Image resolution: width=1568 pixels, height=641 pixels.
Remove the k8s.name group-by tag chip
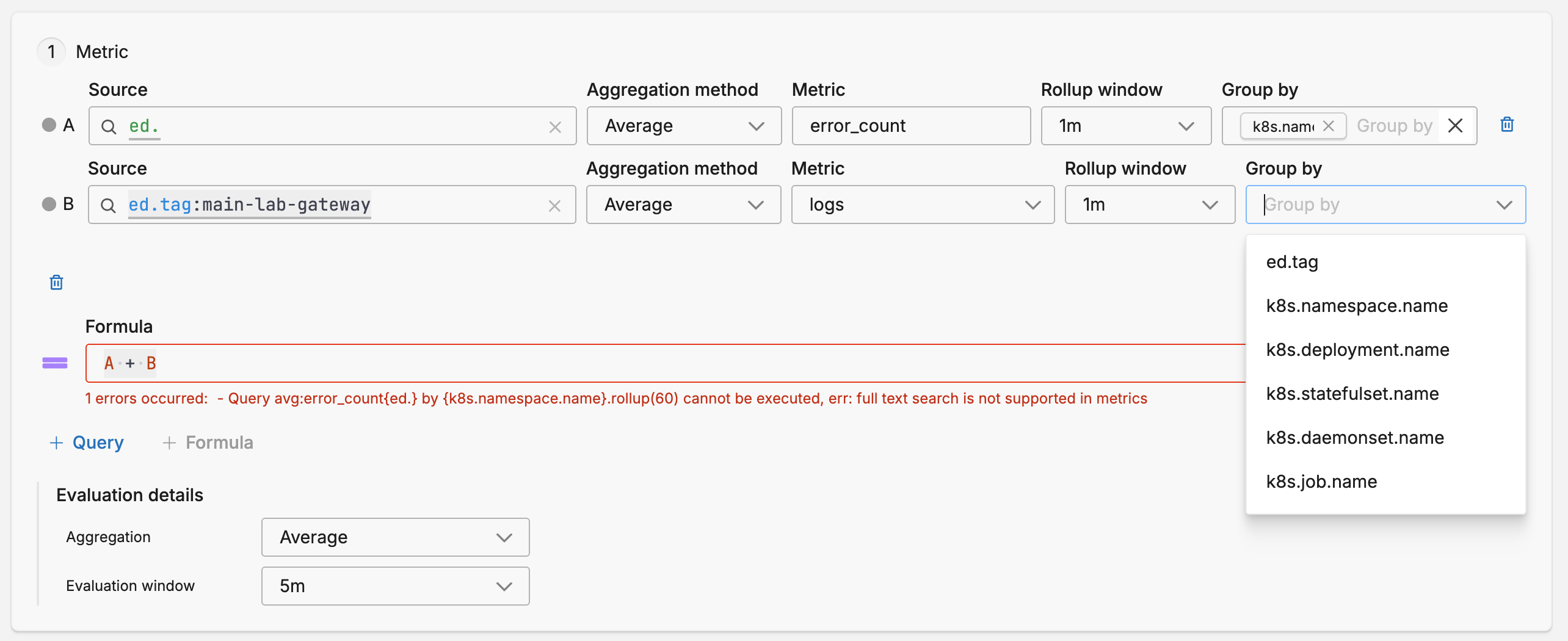pos(1328,126)
